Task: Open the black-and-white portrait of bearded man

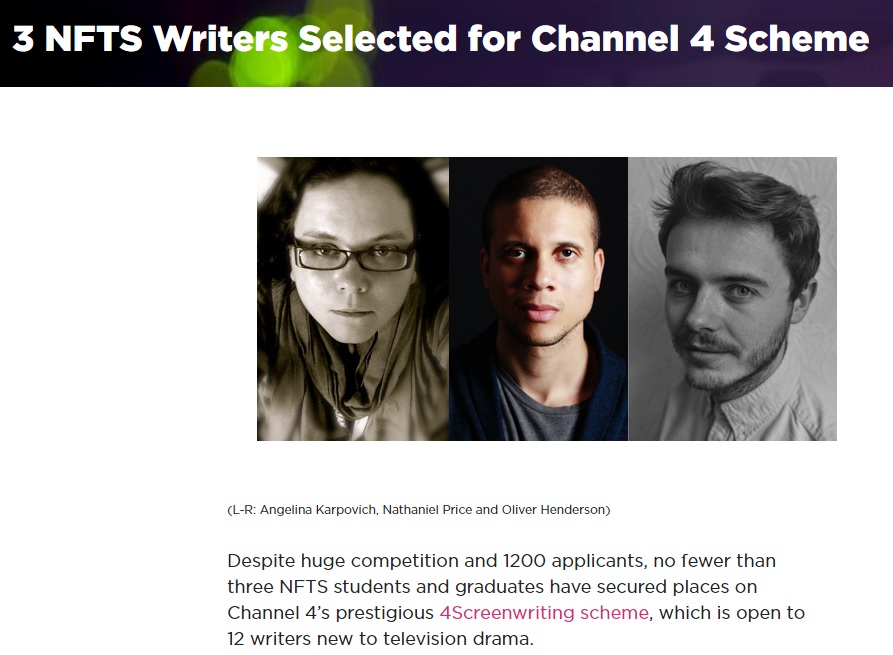Action: [732, 298]
